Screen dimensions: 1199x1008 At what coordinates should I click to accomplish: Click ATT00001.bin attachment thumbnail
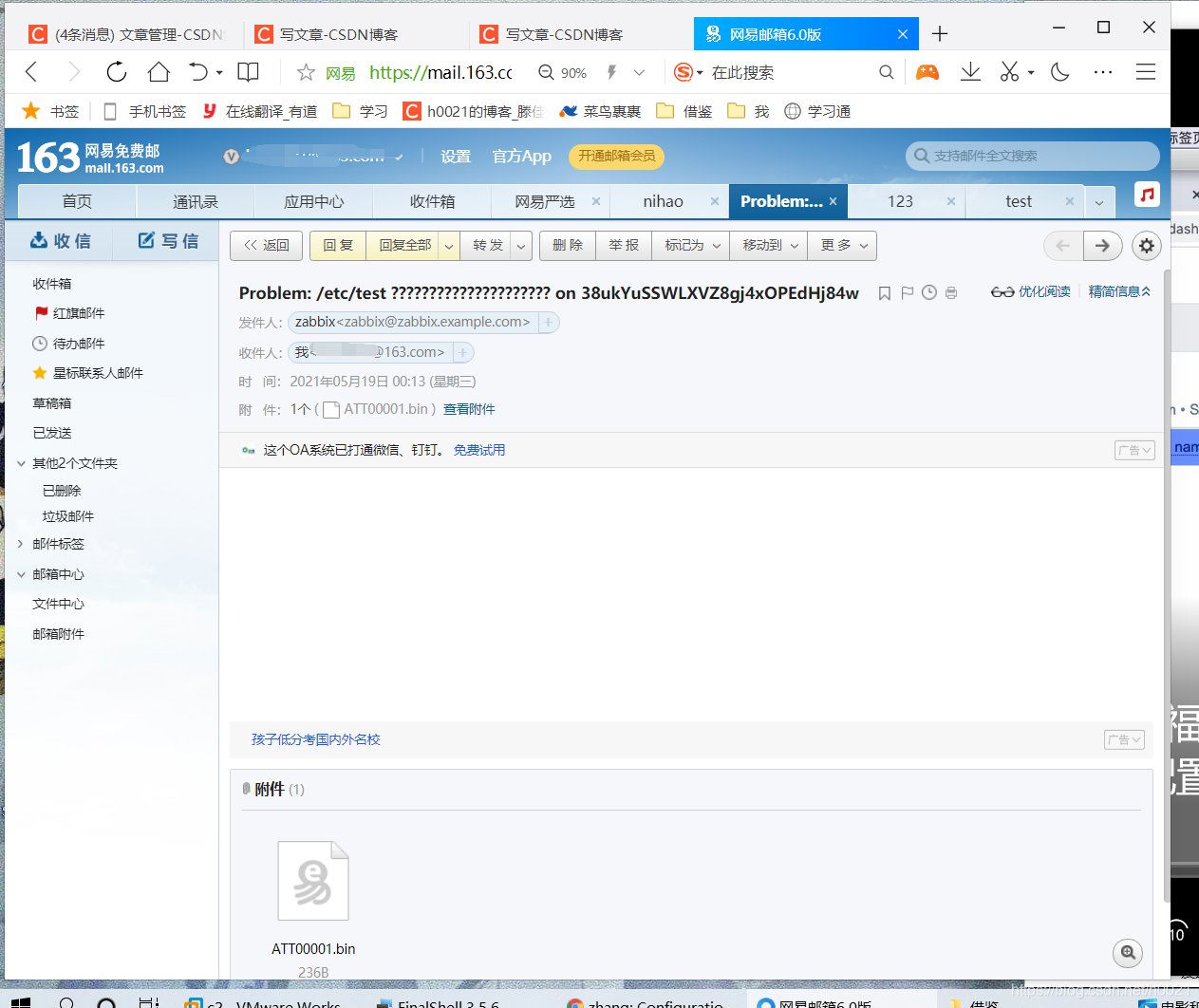(313, 881)
